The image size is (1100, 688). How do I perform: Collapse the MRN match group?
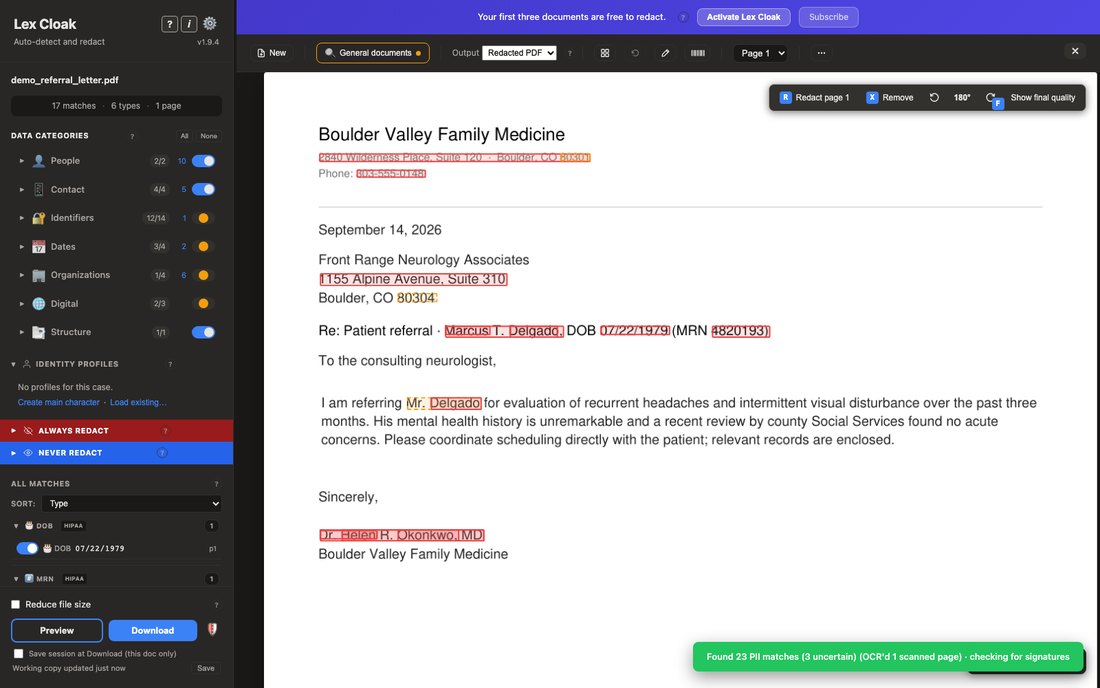point(16,579)
